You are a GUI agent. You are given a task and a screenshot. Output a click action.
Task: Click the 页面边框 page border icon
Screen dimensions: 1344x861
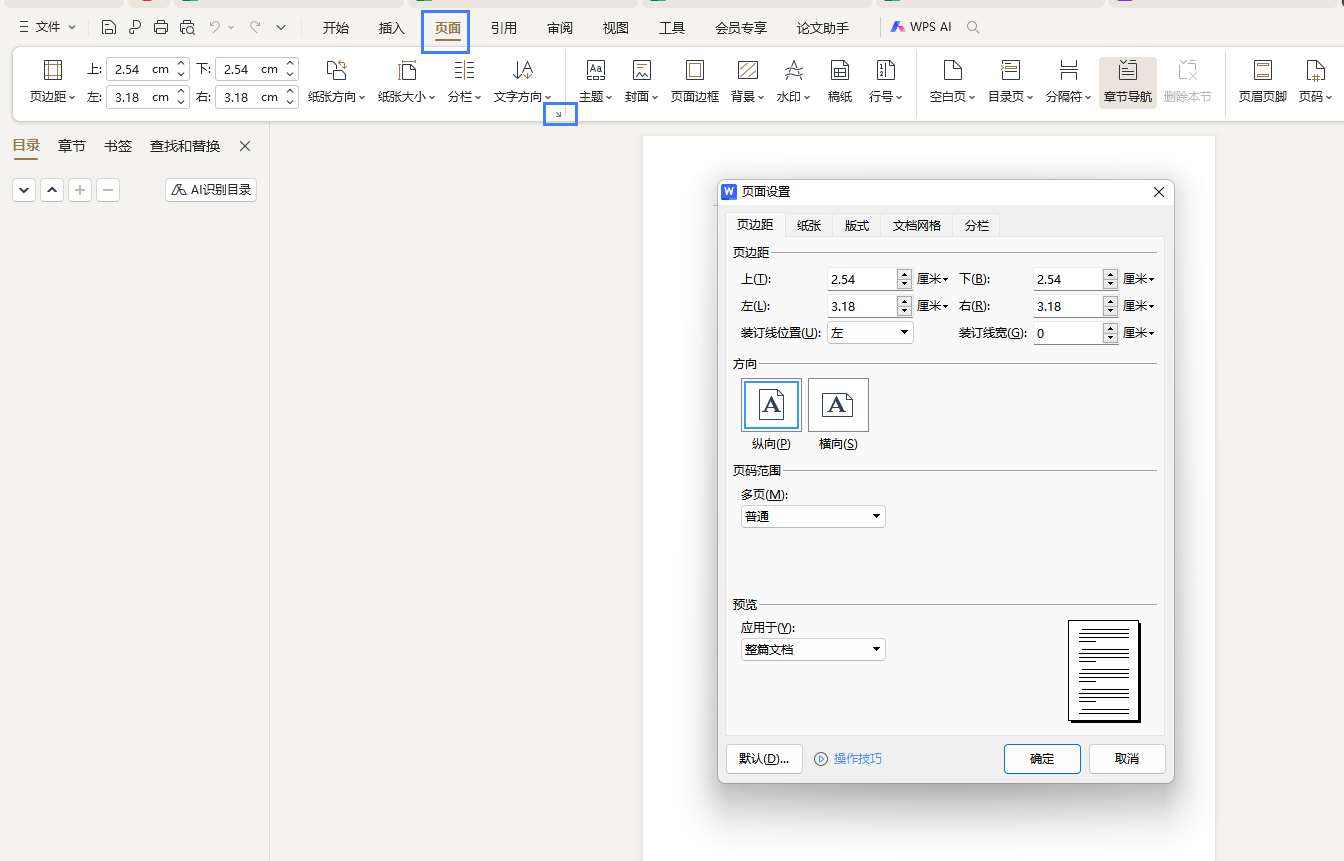694,70
